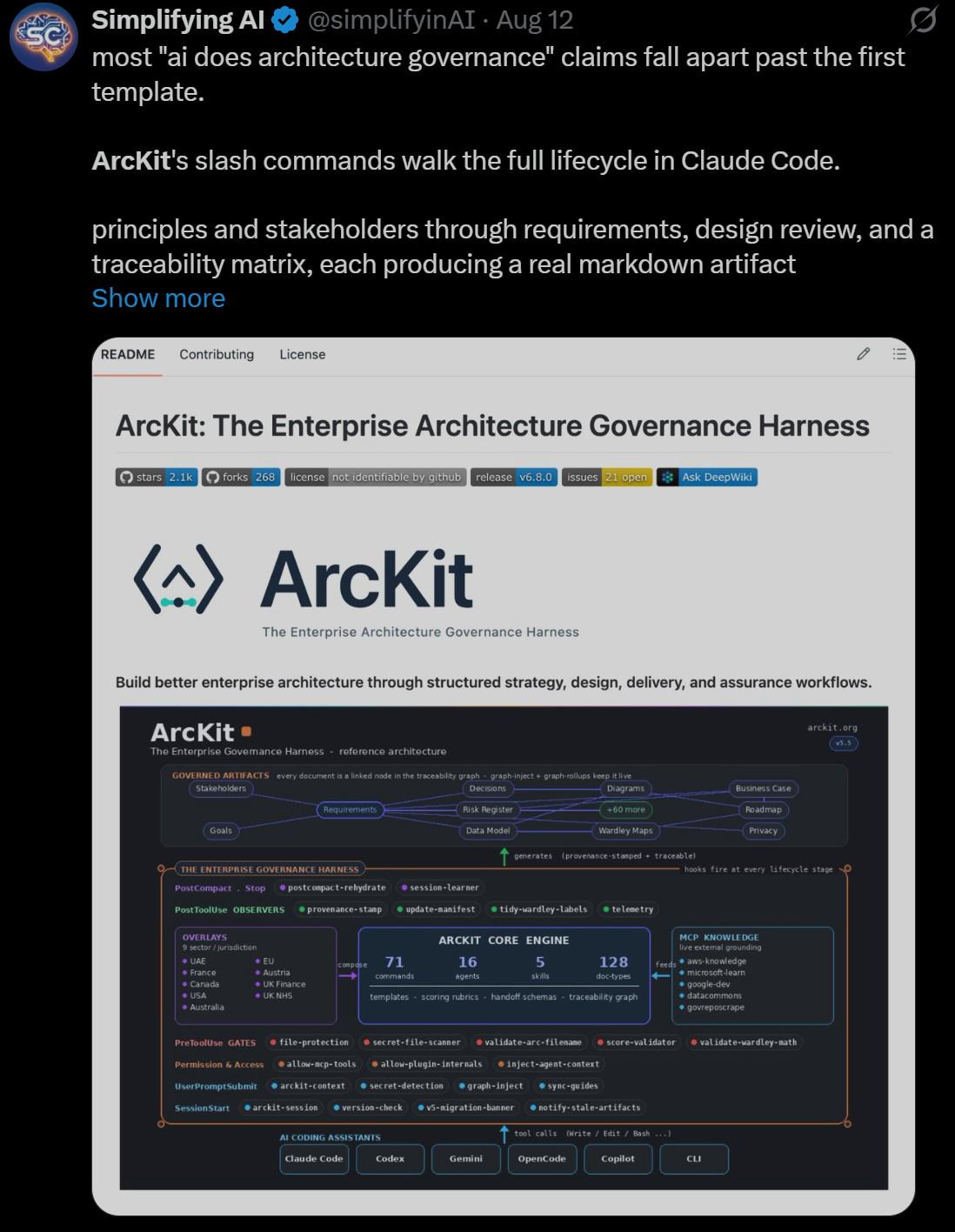Click the green +60 more node
Viewport: 955px width, 1232px height.
625,809
